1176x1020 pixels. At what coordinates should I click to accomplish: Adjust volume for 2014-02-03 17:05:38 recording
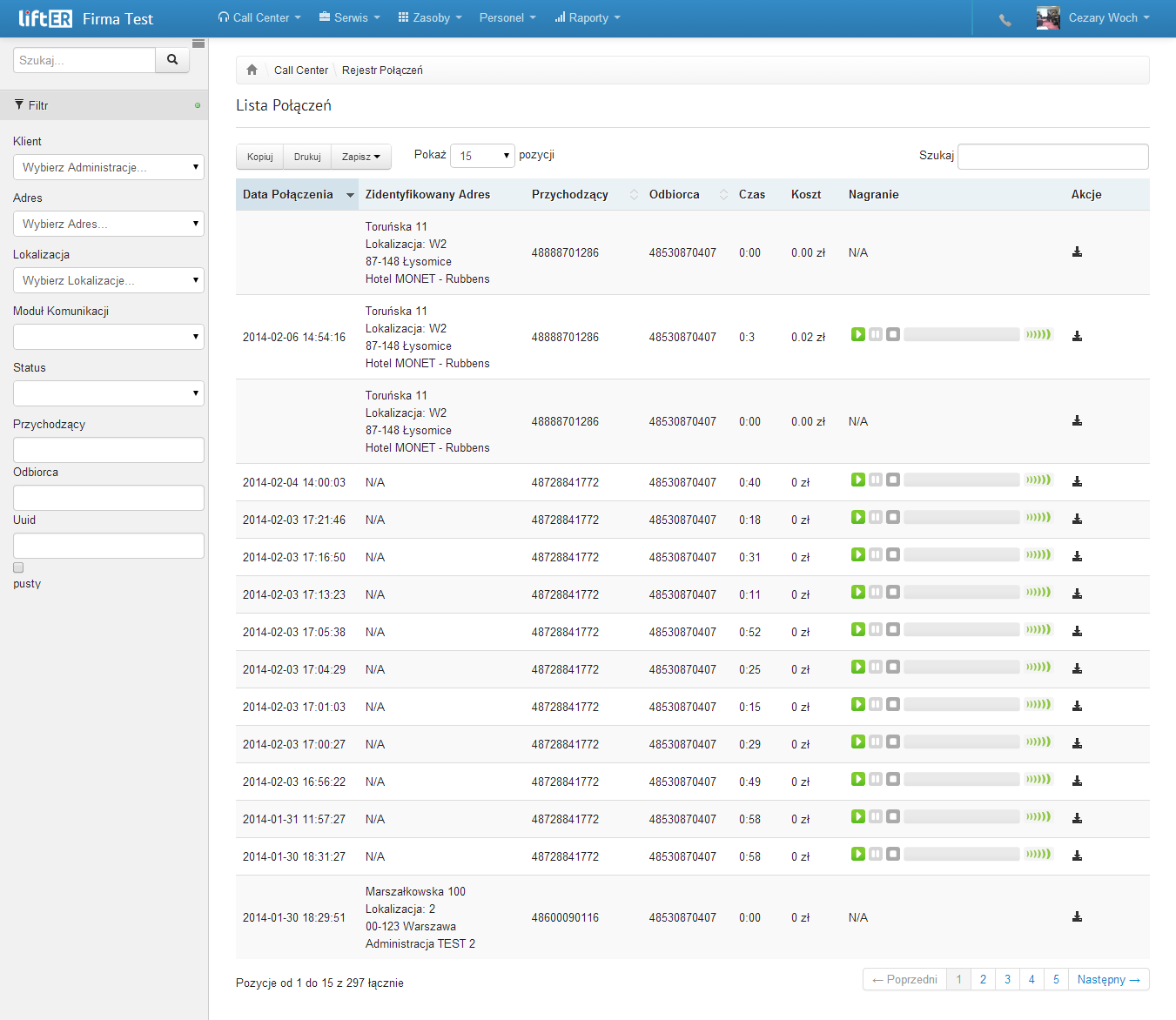point(1038,629)
